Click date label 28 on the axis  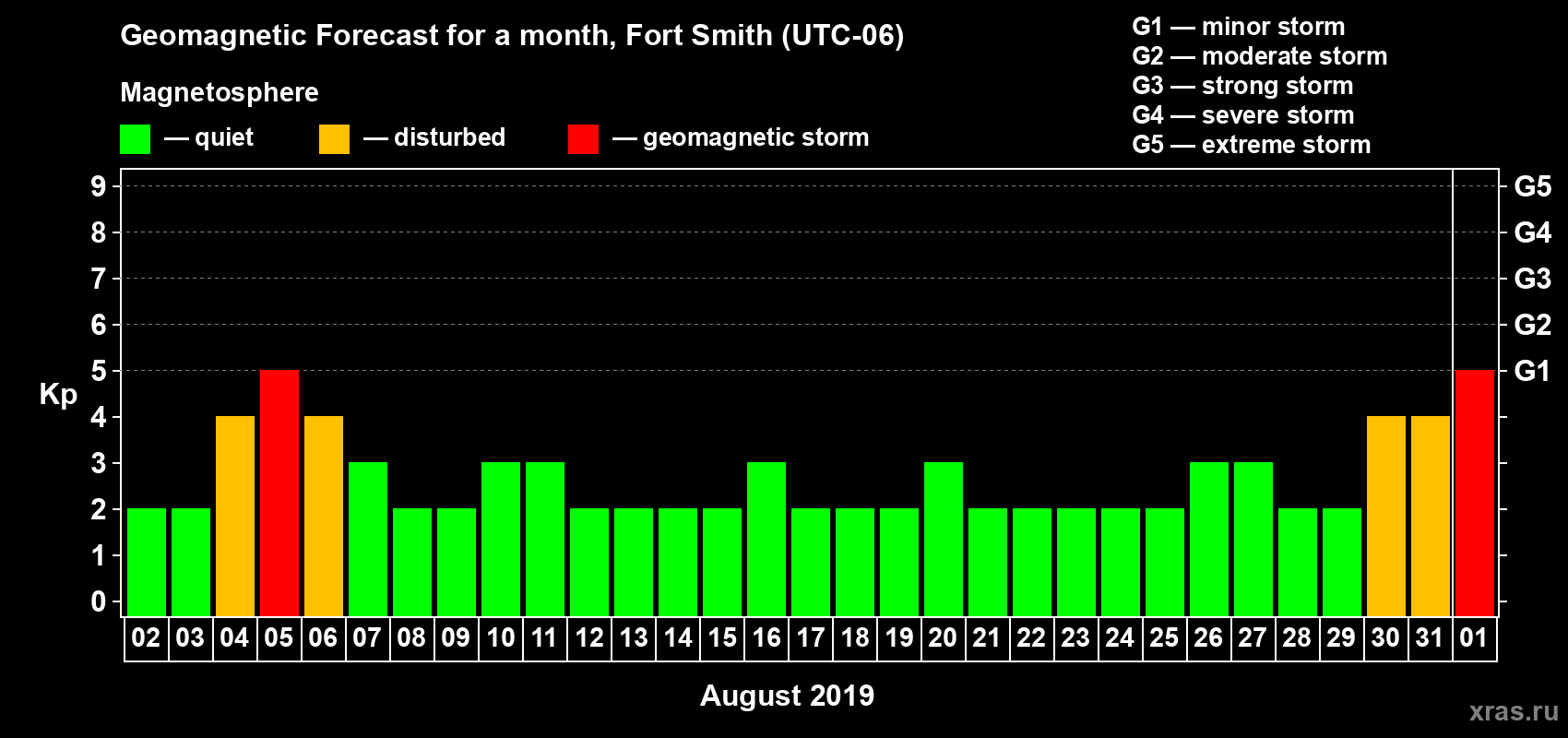[1297, 637]
